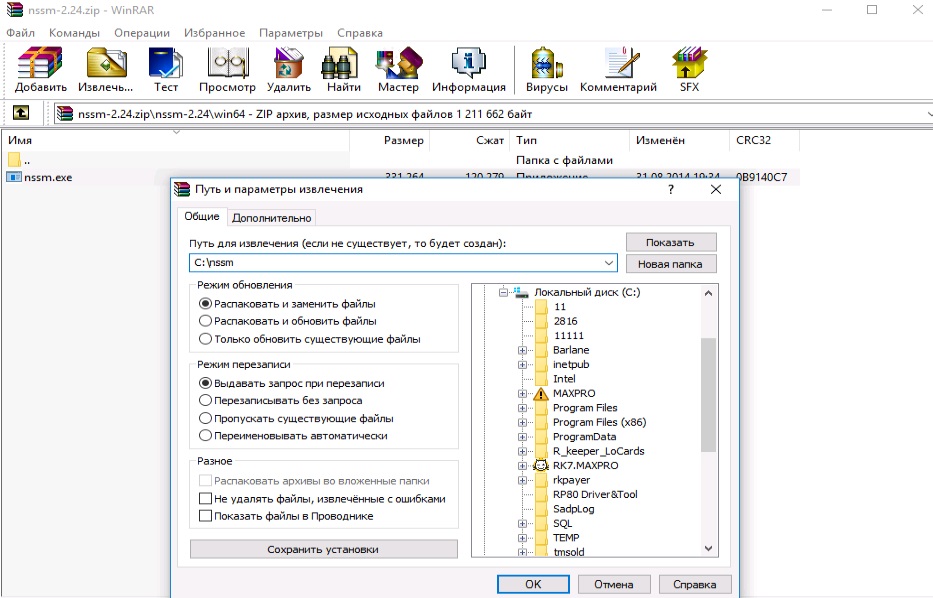Viewport: 933px width, 598px height.
Task: Click the question mark help icon in dialog title
Action: tap(671, 189)
